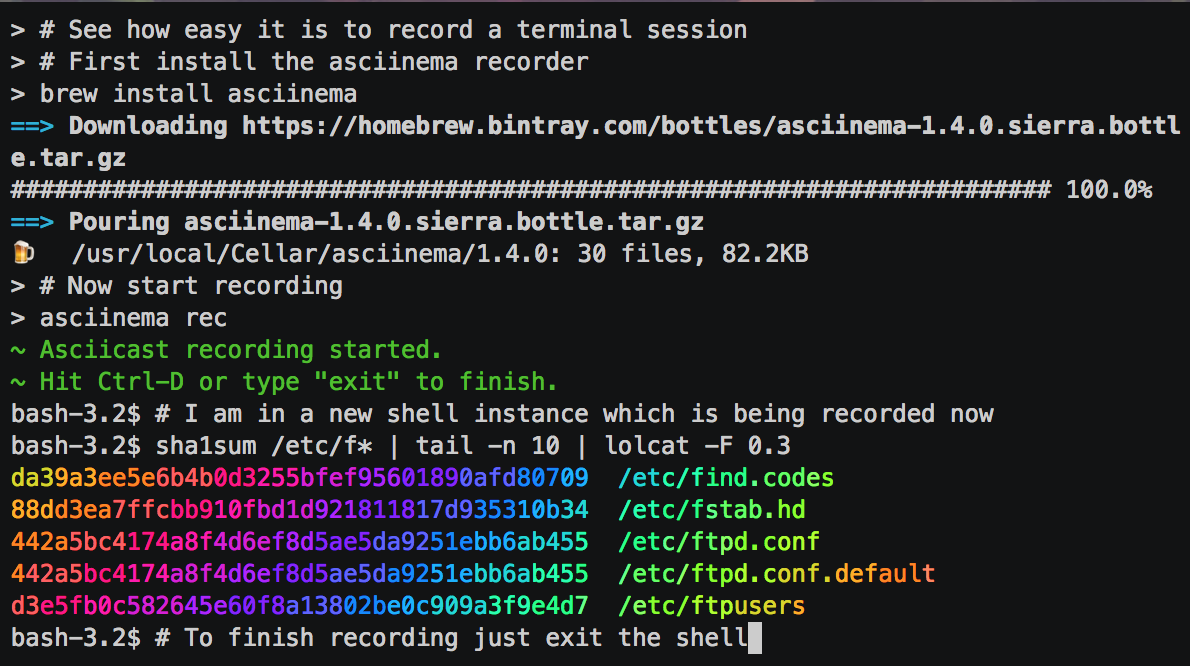Screen dimensions: 1190x666
Task: Click the hash starting with da39a3ee
Action: click(x=299, y=478)
